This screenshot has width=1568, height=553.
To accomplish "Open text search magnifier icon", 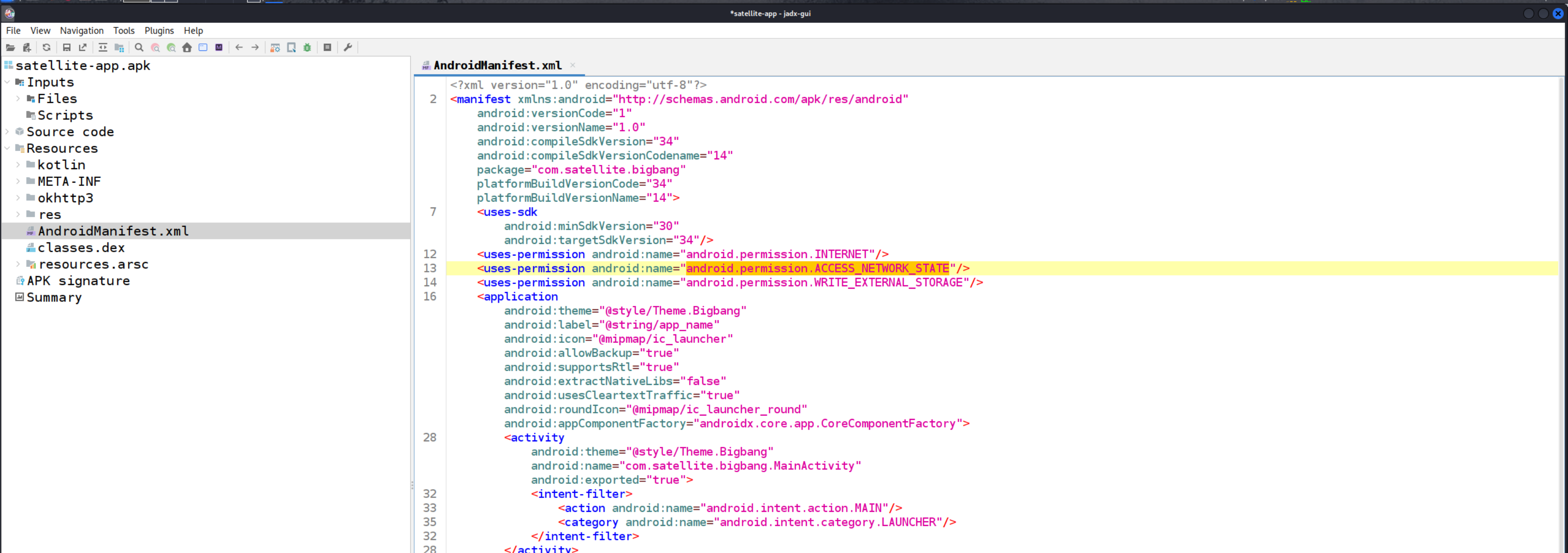I will [x=139, y=48].
